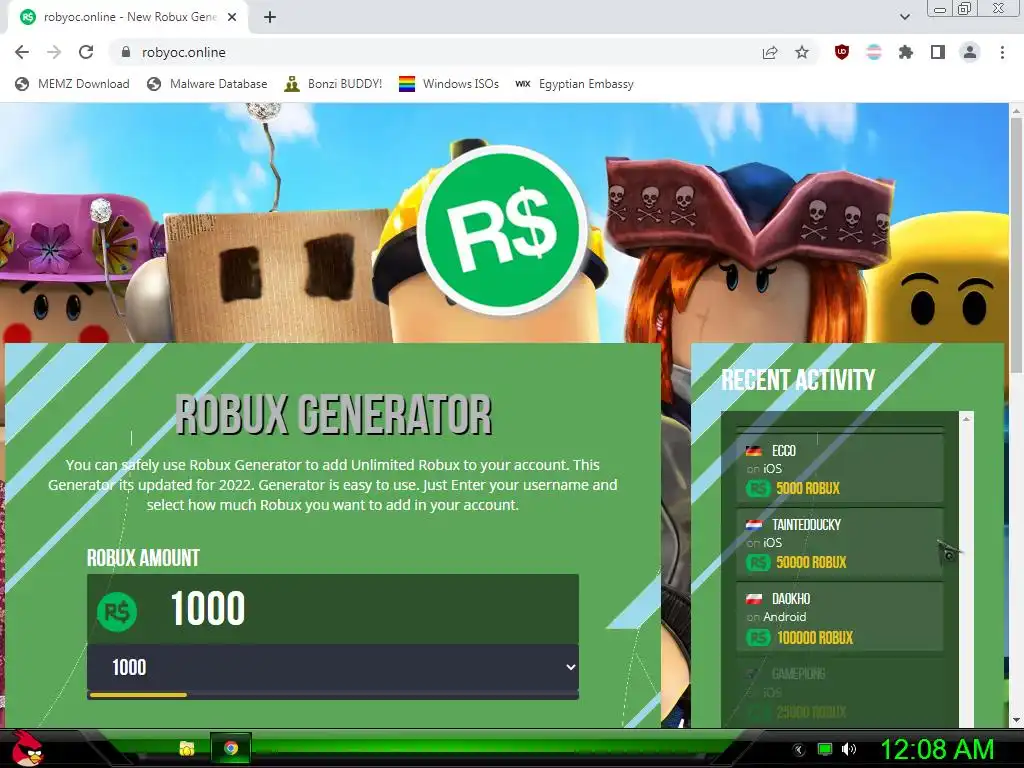This screenshot has width=1024, height=768.
Task: Click the Polish flag next to DAOKHO
Action: click(x=754, y=598)
